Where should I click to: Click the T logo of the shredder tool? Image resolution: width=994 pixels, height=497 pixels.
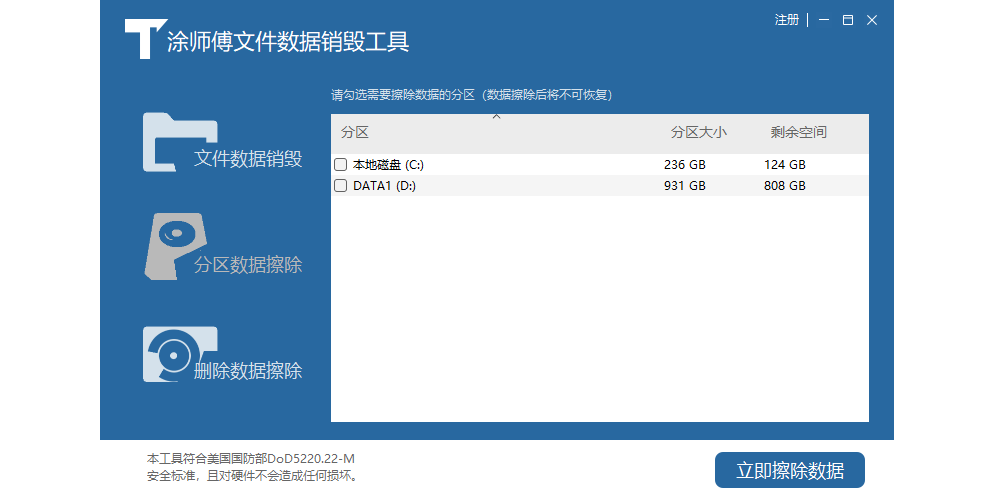pos(145,39)
